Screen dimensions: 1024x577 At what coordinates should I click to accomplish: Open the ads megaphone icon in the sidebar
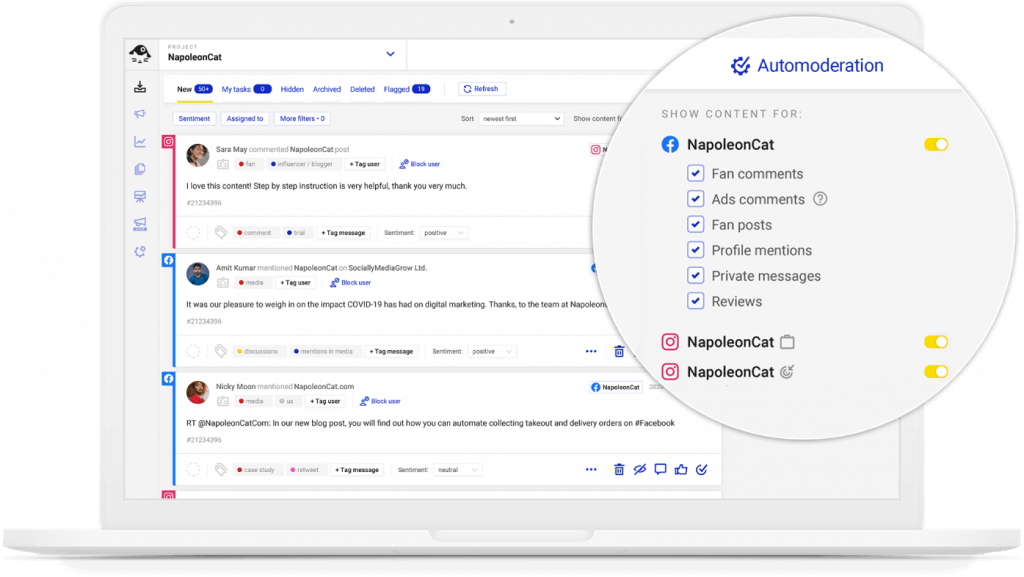point(140,224)
